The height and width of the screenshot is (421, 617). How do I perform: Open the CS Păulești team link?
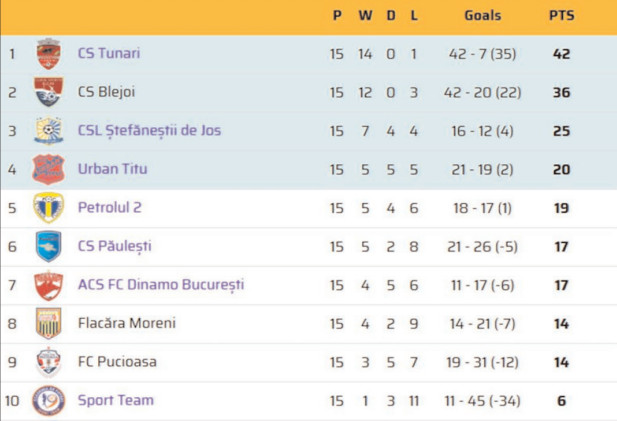coord(114,246)
